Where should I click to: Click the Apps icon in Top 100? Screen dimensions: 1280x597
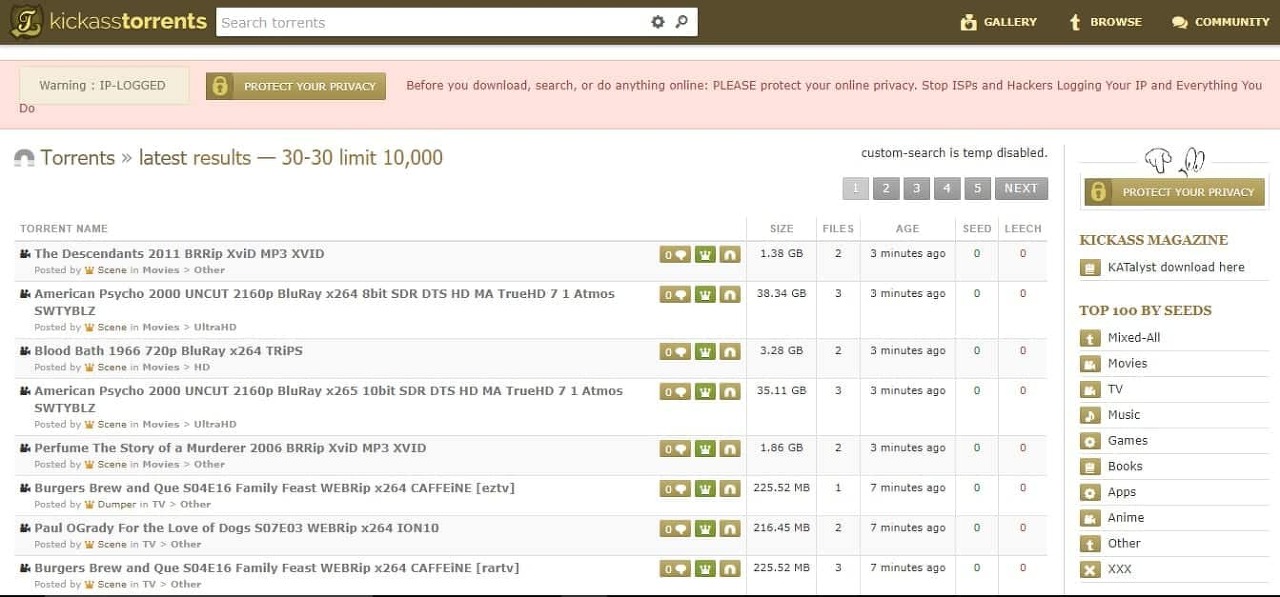[x=1090, y=492]
